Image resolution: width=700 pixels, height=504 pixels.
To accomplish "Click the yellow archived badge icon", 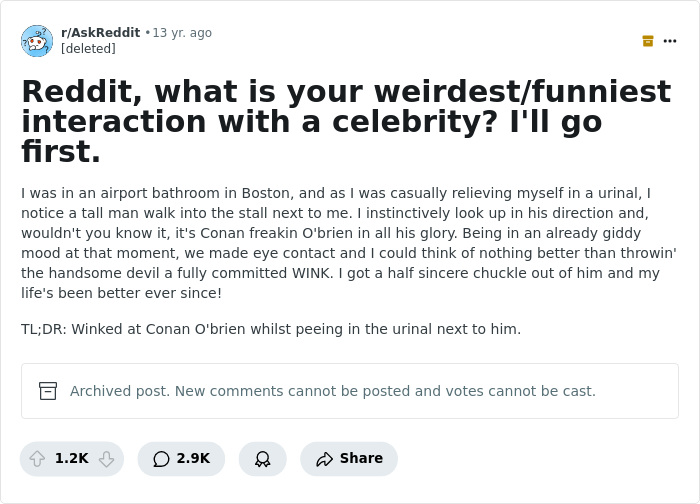I will click(648, 41).
